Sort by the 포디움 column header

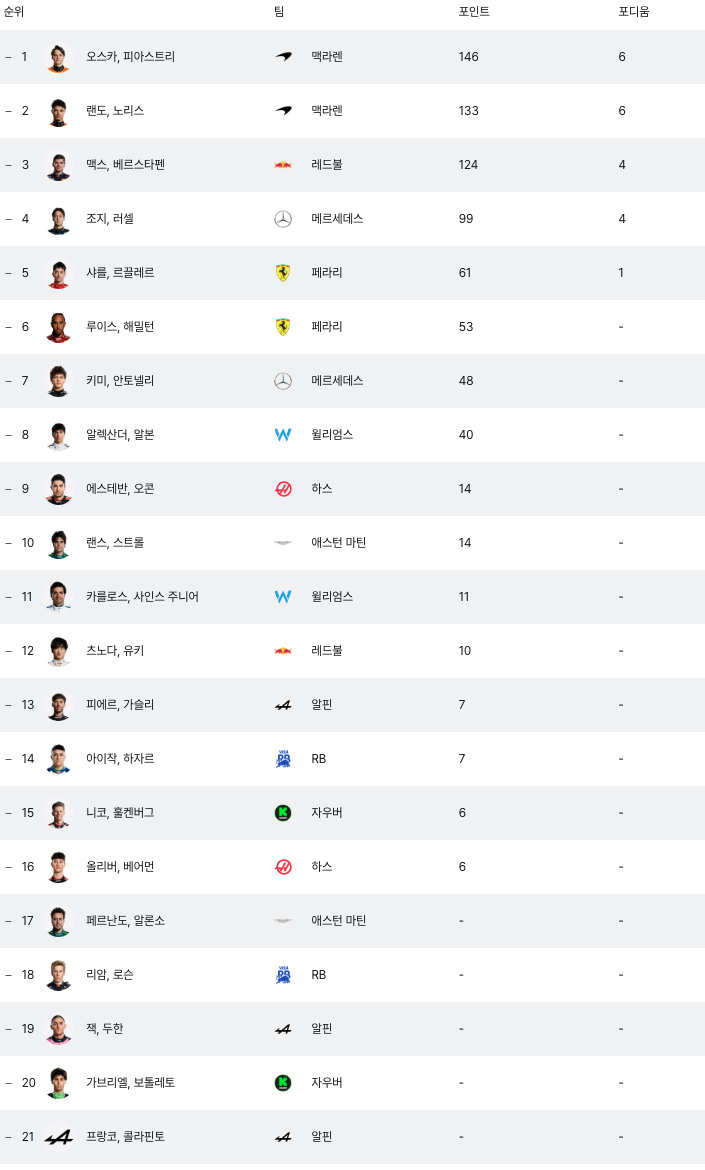[633, 12]
